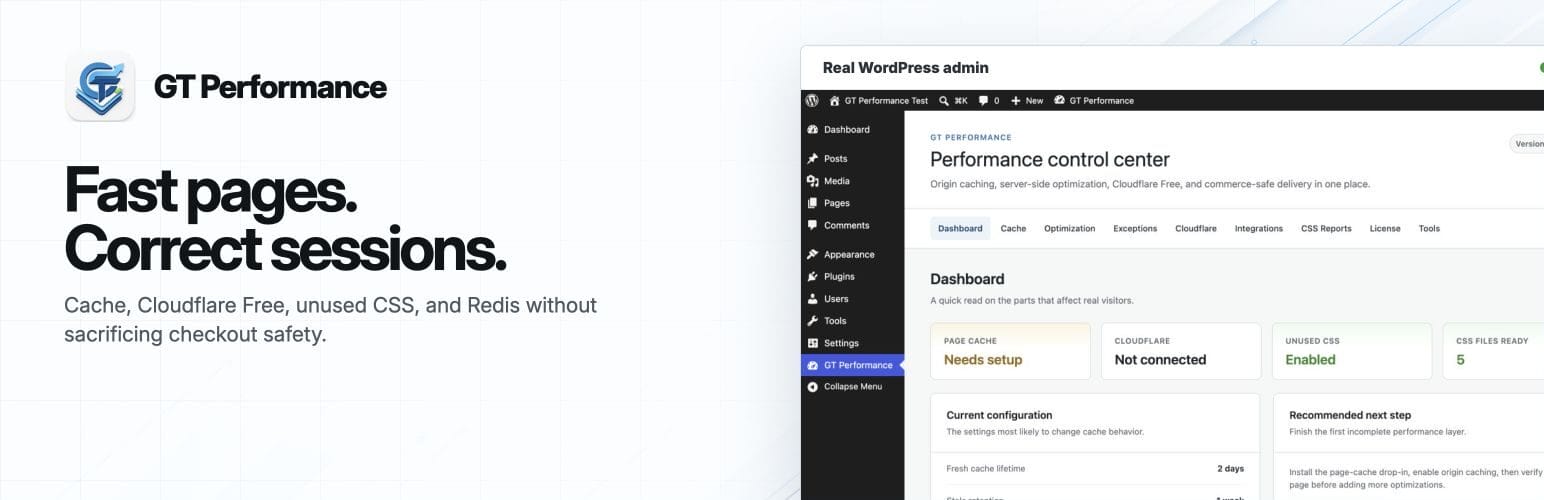Screen dimensions: 1544x500
Task: Click New in the admin bar
Action: [x=1034, y=100]
